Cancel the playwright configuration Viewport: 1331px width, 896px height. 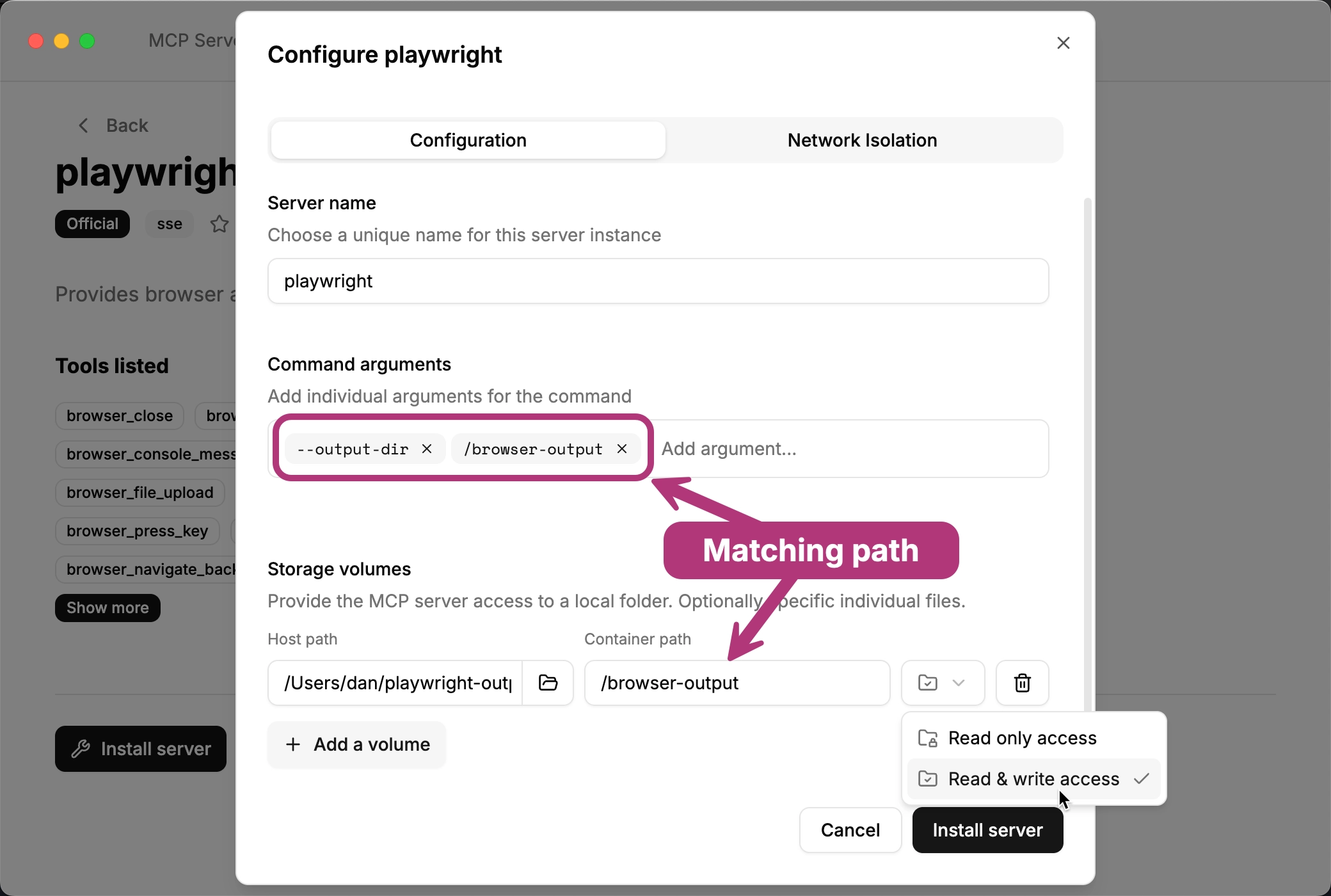[x=850, y=830]
